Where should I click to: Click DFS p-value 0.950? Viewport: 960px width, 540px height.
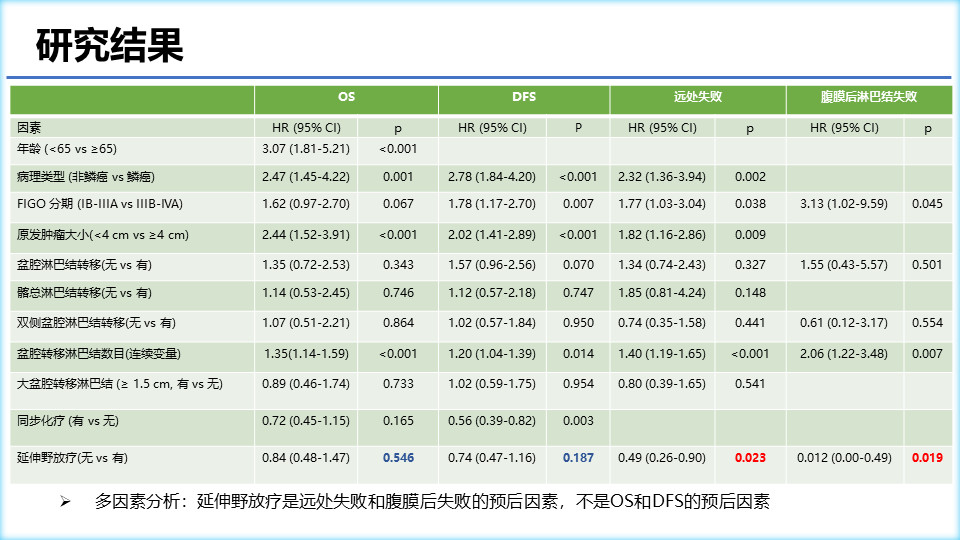[x=579, y=323]
